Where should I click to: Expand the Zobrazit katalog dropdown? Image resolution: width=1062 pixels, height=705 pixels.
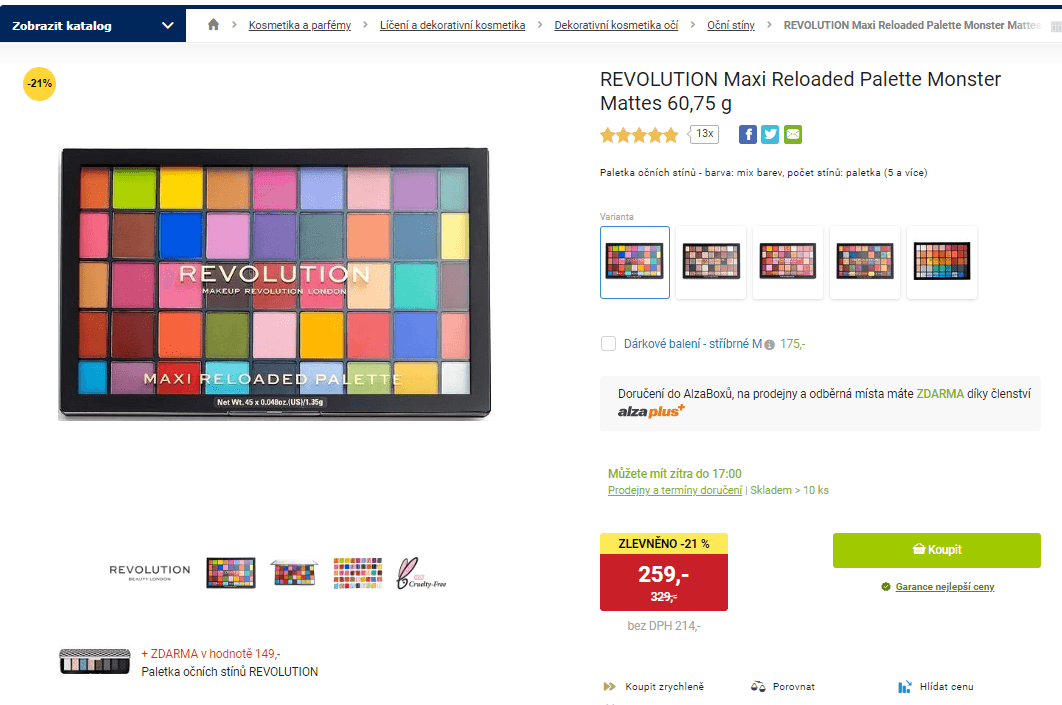coord(93,25)
